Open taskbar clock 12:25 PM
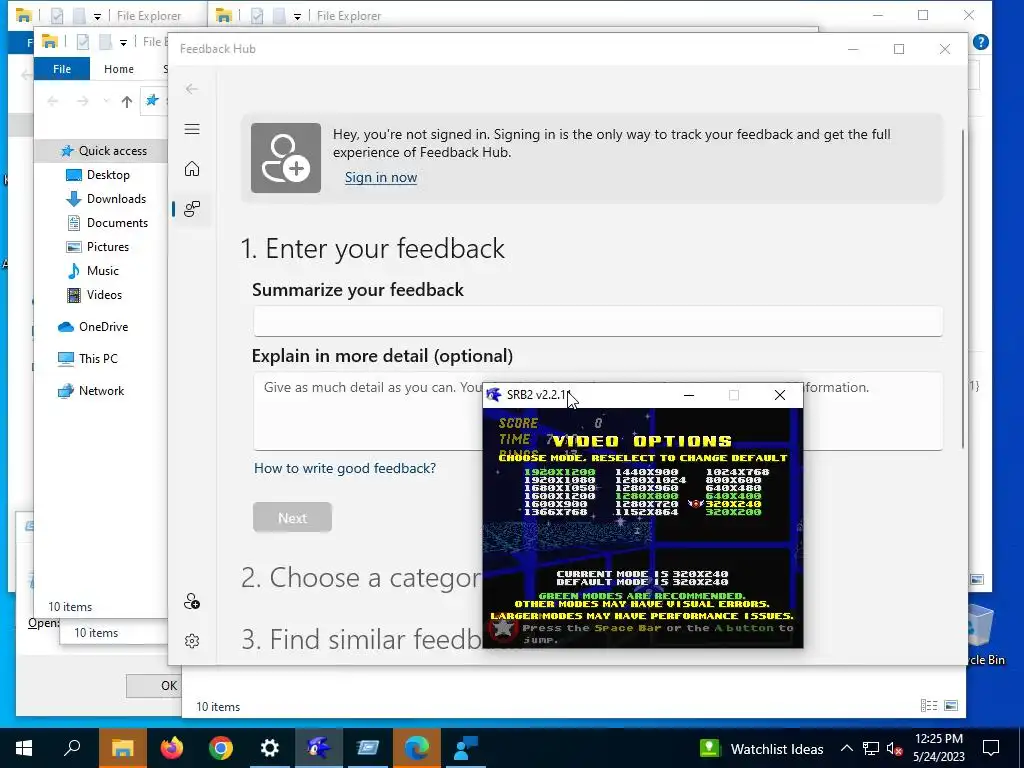The width and height of the screenshot is (1024, 768). (938, 748)
